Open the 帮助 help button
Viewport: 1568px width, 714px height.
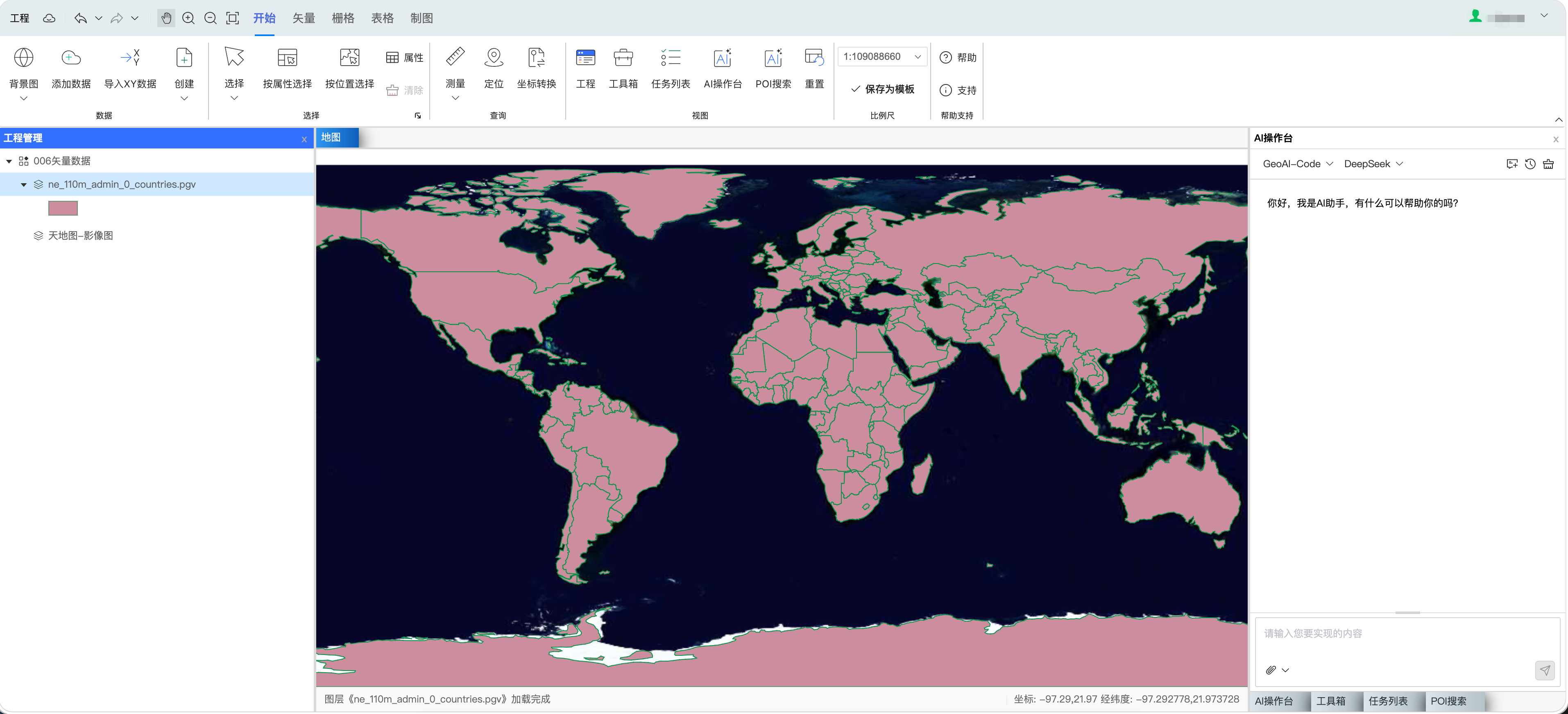click(958, 57)
